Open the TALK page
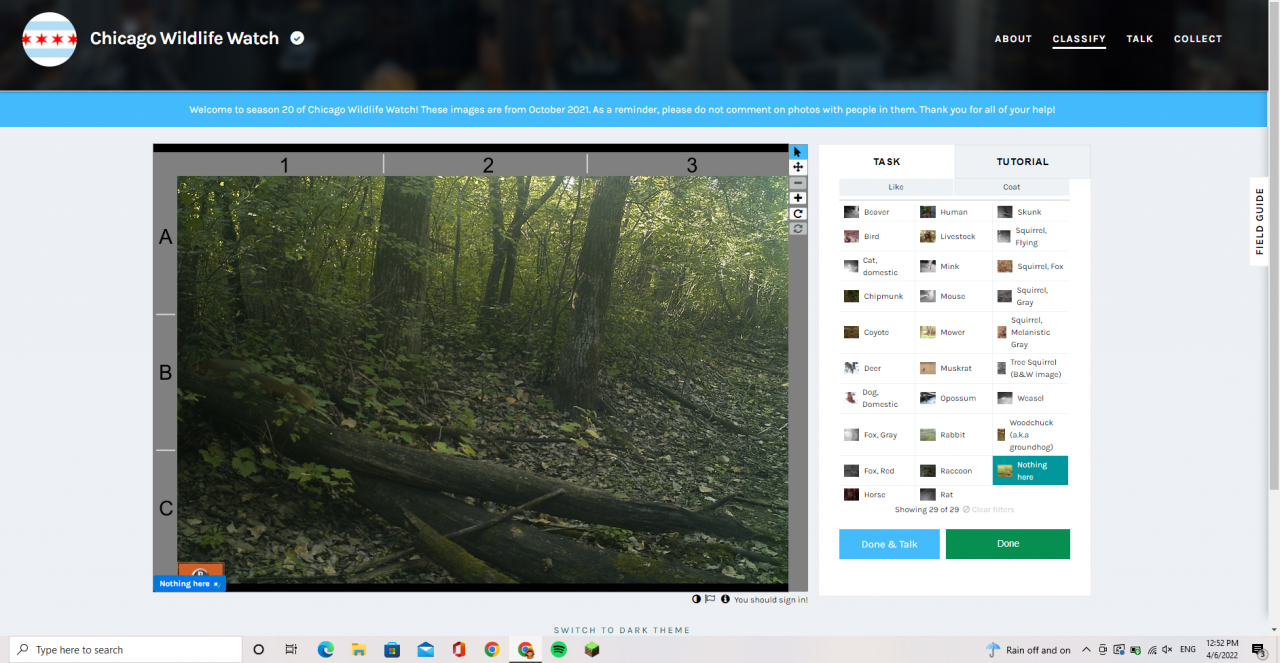1280x663 pixels. [1140, 39]
